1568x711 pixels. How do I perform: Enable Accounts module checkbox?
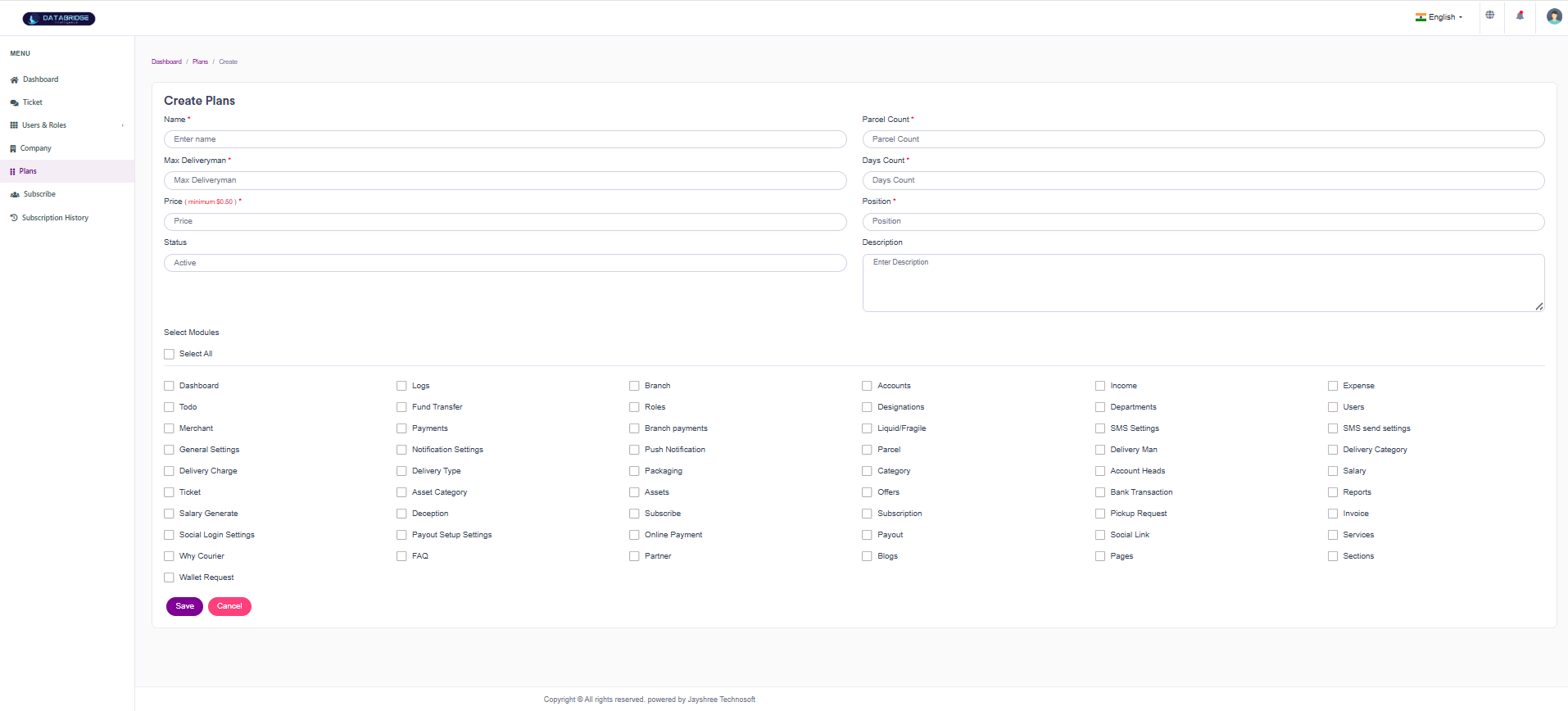867,386
